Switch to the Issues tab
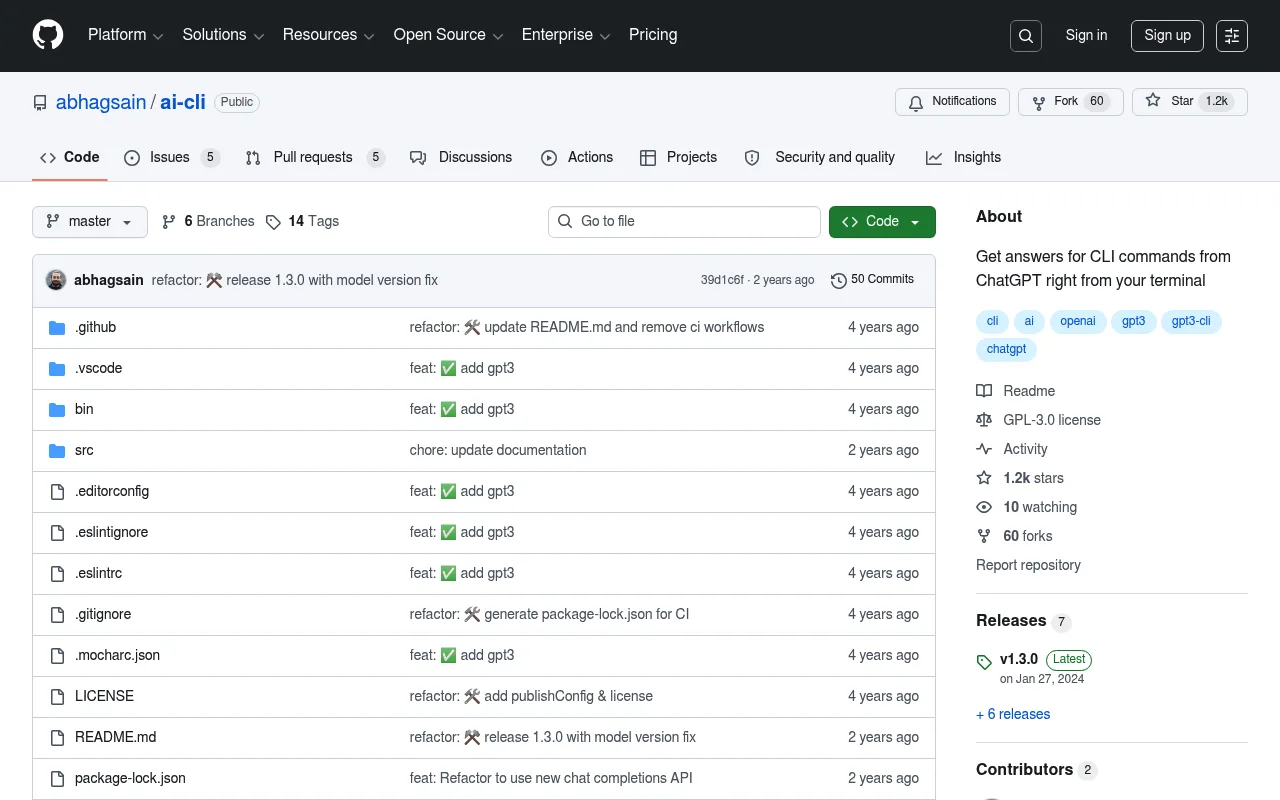 (x=171, y=157)
